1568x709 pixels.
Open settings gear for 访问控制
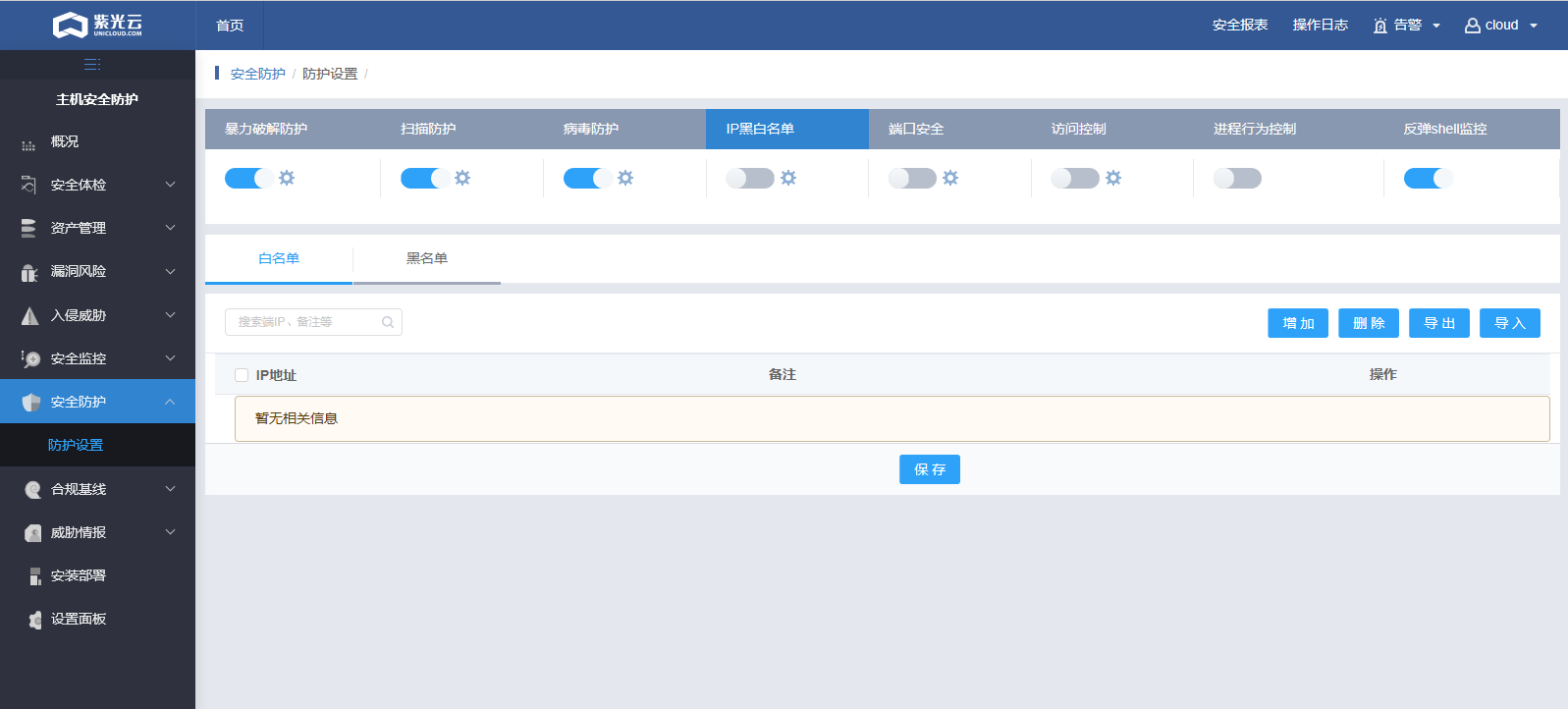[x=1113, y=178]
